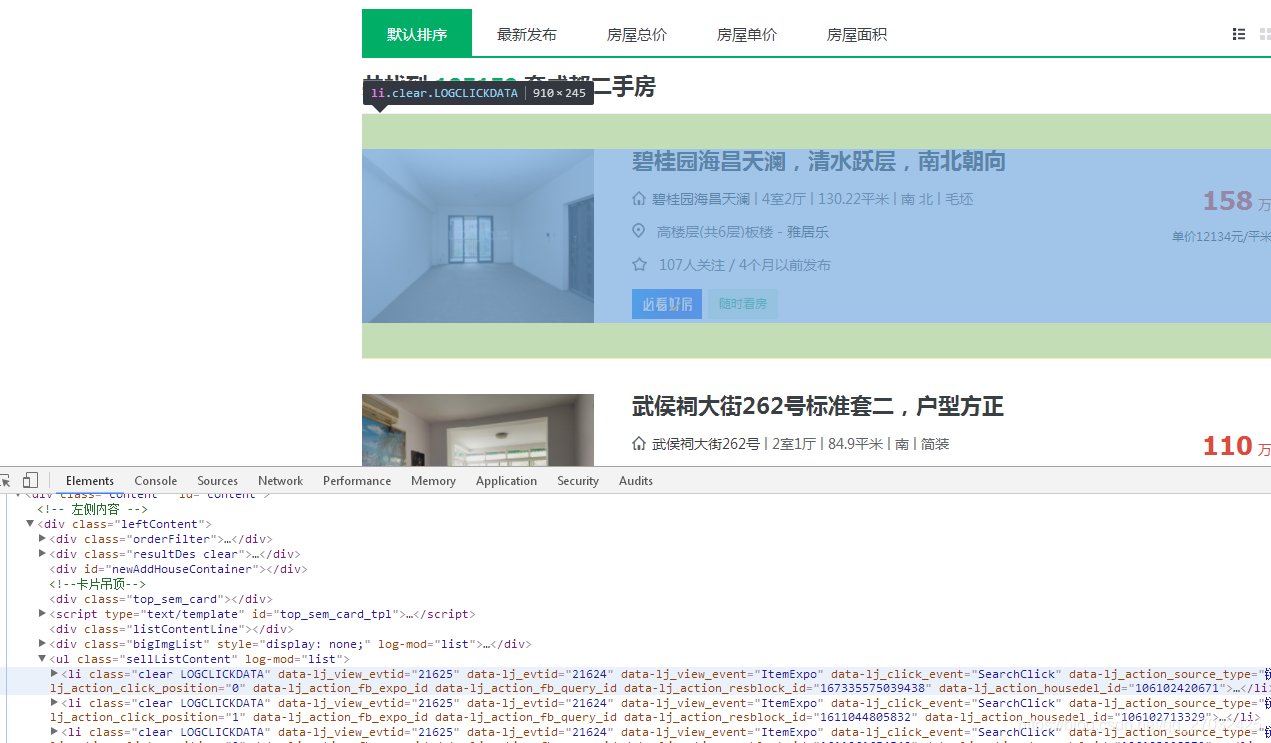Open the Sources tab in DevTools
Image resolution: width=1271 pixels, height=743 pixels.
pyautogui.click(x=218, y=481)
